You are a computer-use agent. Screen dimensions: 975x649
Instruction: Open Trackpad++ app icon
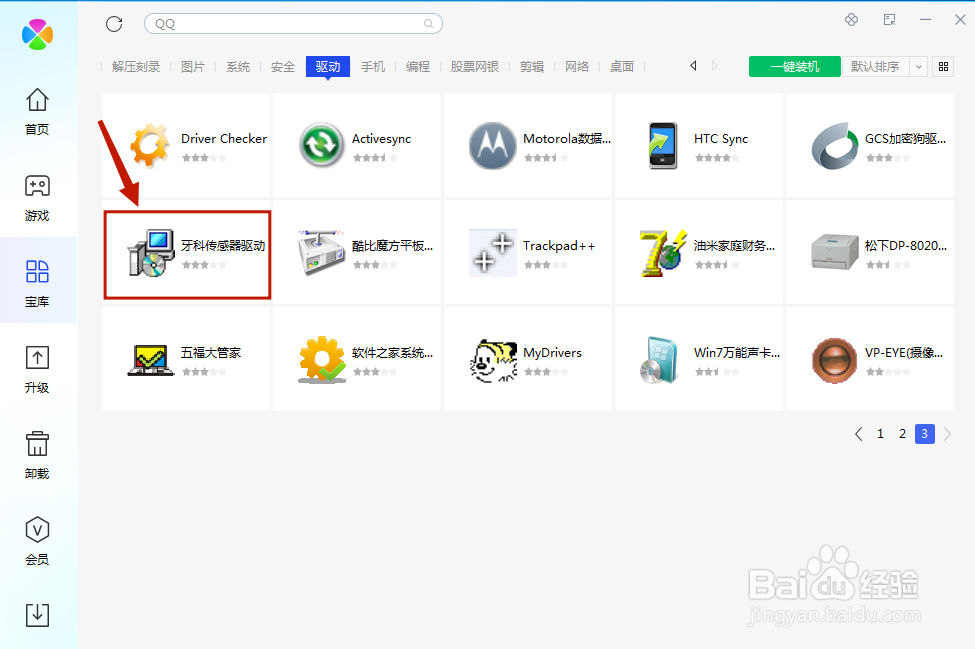[492, 252]
